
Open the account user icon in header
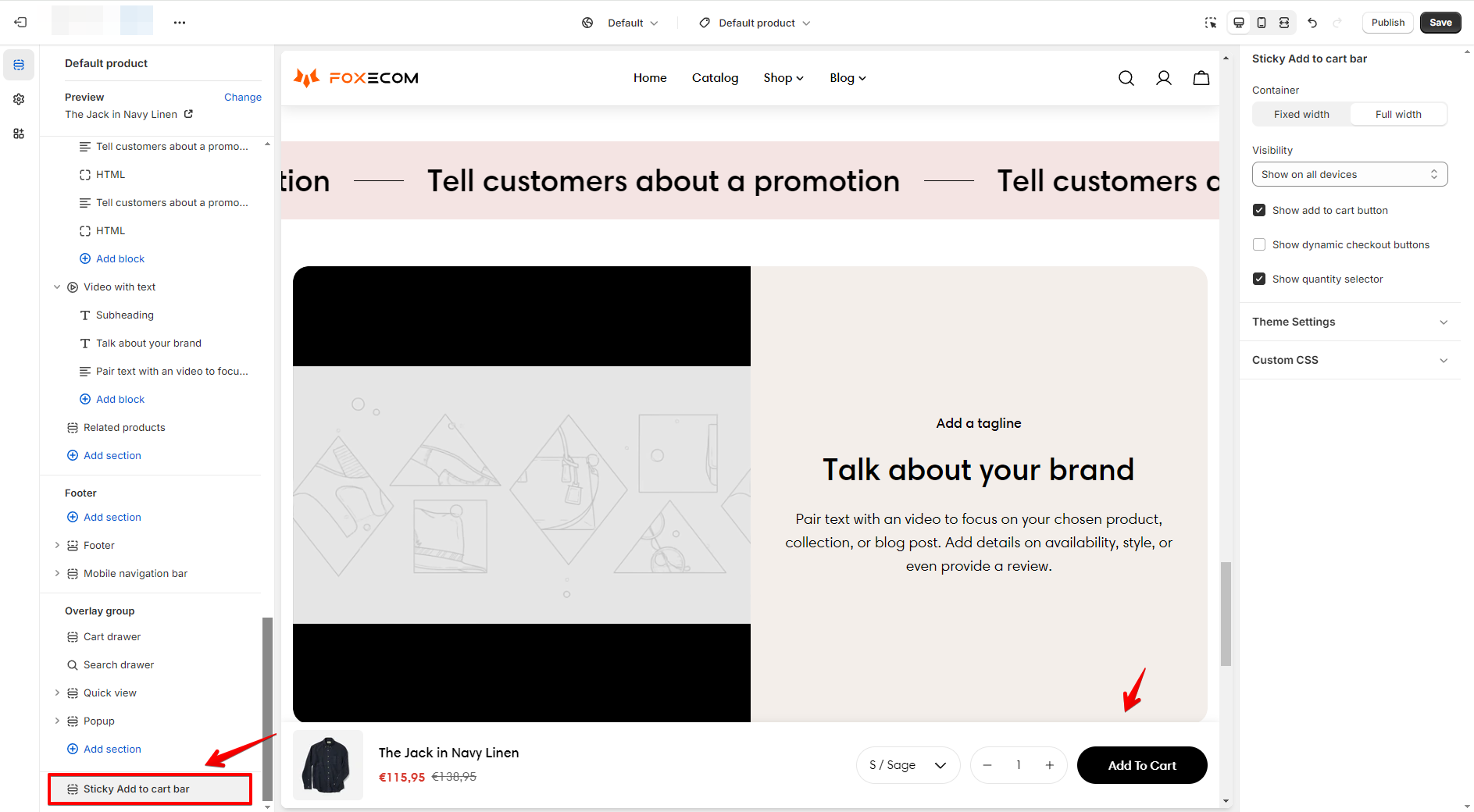[1164, 78]
